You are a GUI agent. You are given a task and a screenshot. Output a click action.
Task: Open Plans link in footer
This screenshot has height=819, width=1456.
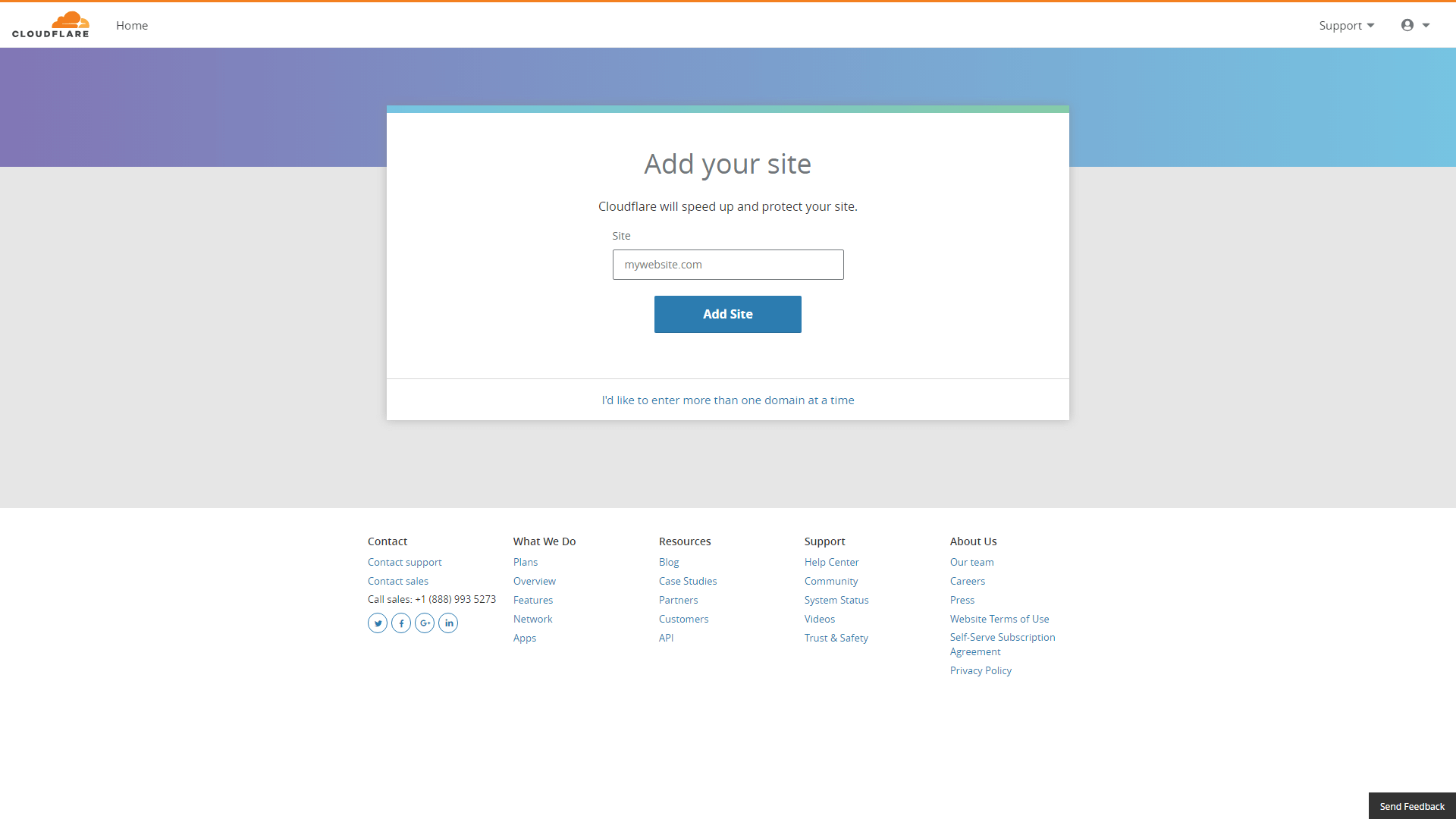pos(526,562)
